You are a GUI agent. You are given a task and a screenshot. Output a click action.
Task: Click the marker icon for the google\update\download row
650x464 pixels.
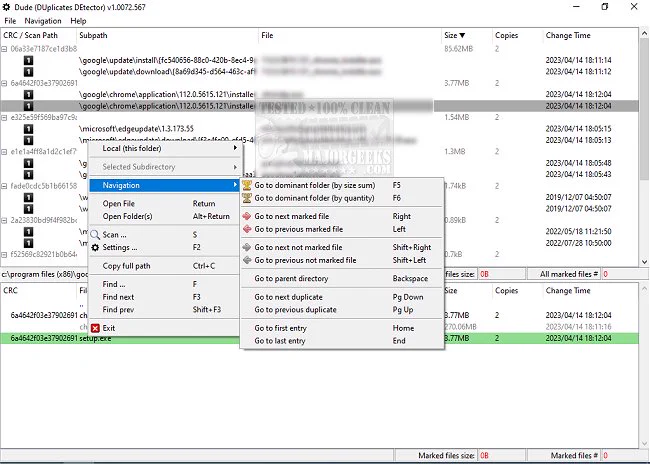[28, 72]
